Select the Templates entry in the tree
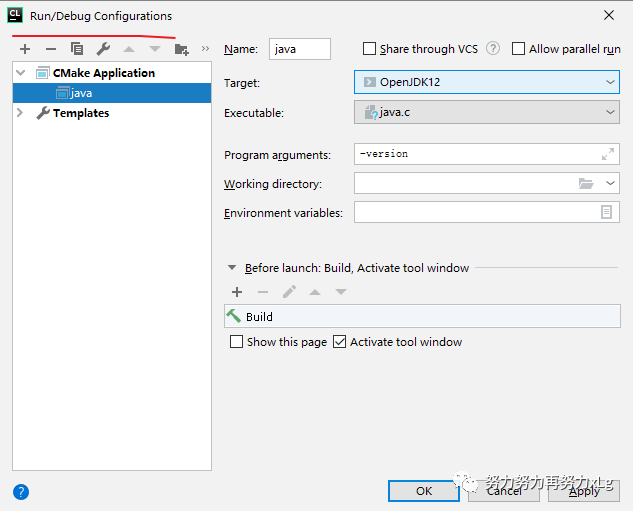The height and width of the screenshot is (511, 633). [x=81, y=113]
